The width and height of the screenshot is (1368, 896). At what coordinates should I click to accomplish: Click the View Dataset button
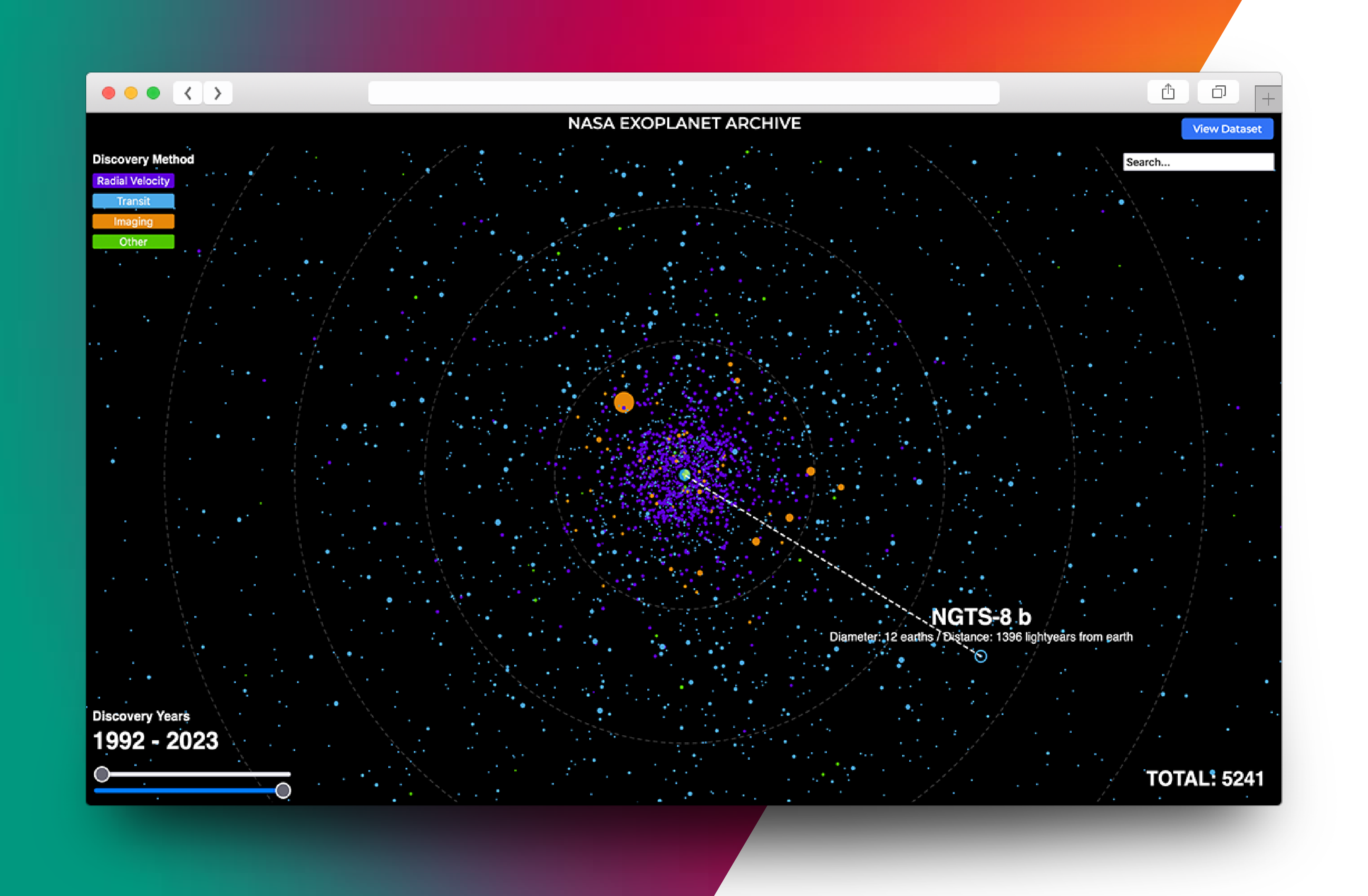(1227, 129)
